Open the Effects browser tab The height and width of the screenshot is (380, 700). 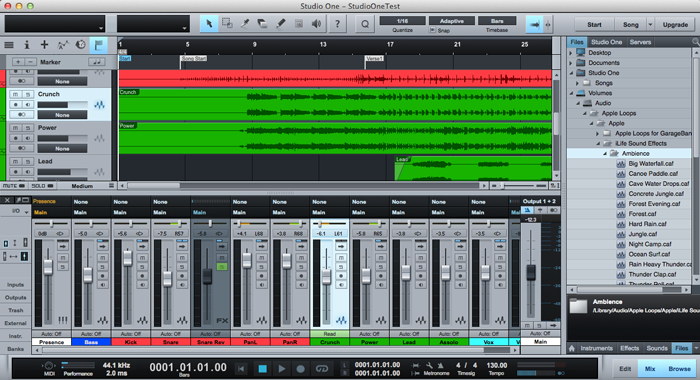click(x=629, y=348)
